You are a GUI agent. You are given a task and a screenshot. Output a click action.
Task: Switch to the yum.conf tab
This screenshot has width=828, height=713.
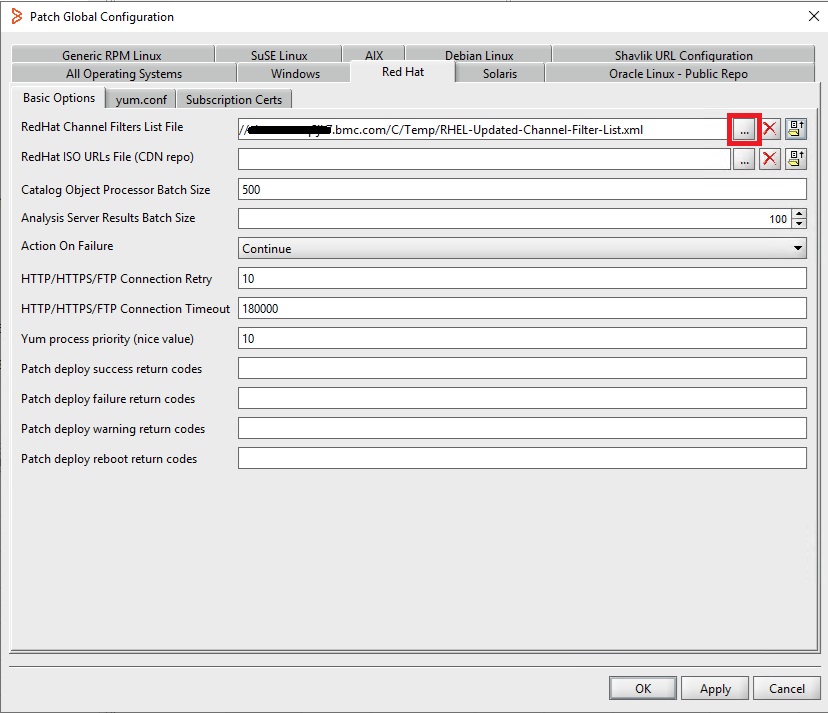[x=141, y=99]
